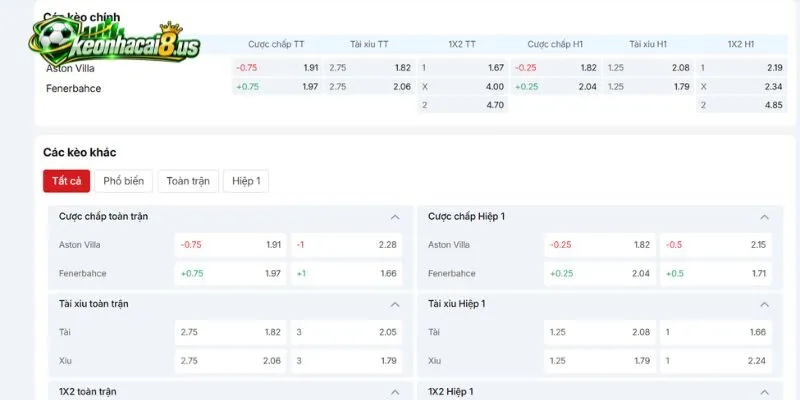
Task: Choose 1.79 odds in main Tài xỉu H1 column
Action: tap(648, 87)
